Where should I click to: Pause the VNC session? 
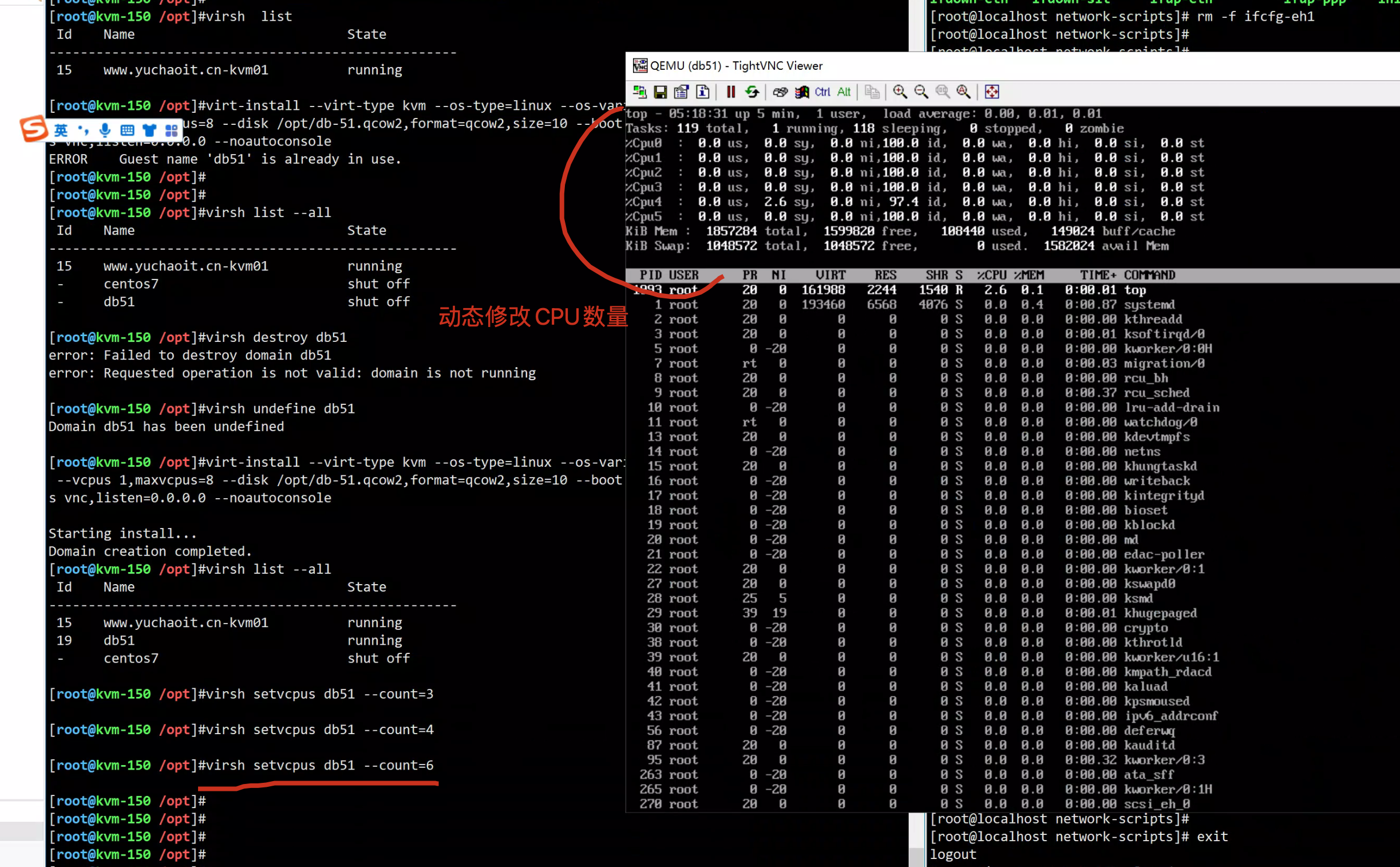(x=731, y=92)
